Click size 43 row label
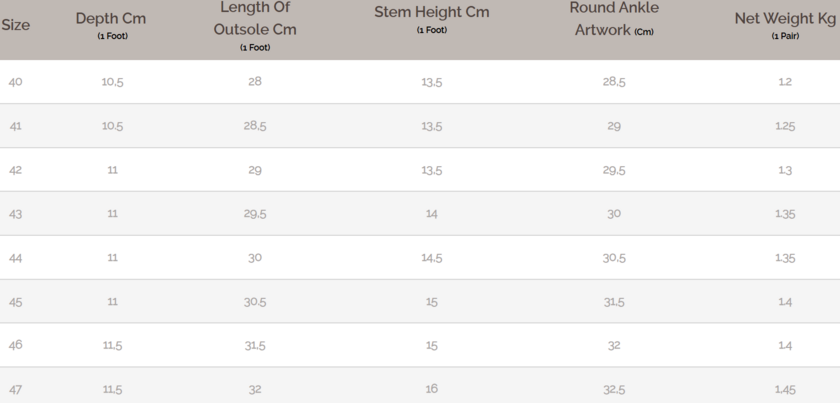This screenshot has width=840, height=403. [15, 214]
